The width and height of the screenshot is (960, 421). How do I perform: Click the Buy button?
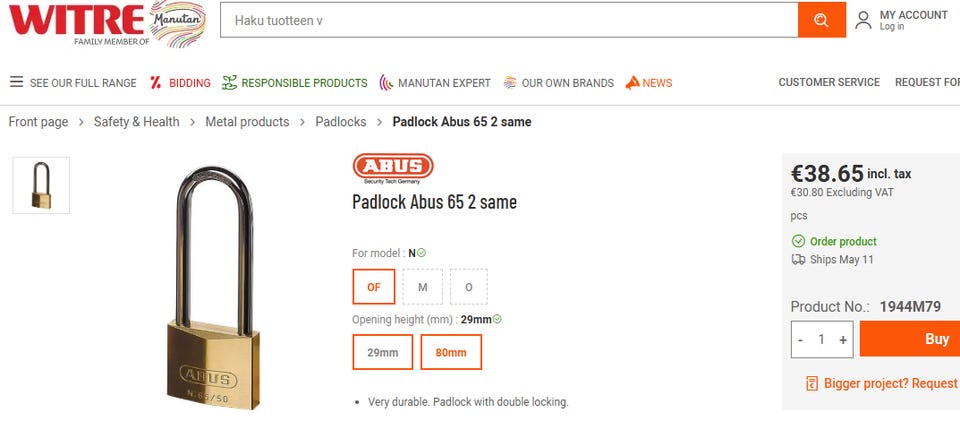pos(910,339)
